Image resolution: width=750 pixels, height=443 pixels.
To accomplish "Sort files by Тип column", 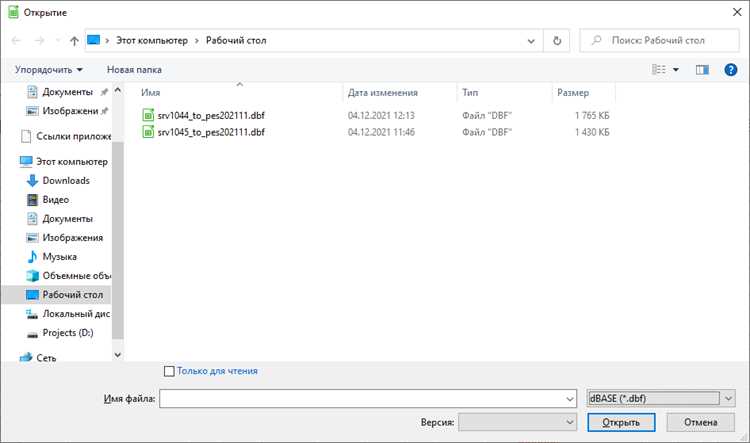I will pyautogui.click(x=470, y=93).
